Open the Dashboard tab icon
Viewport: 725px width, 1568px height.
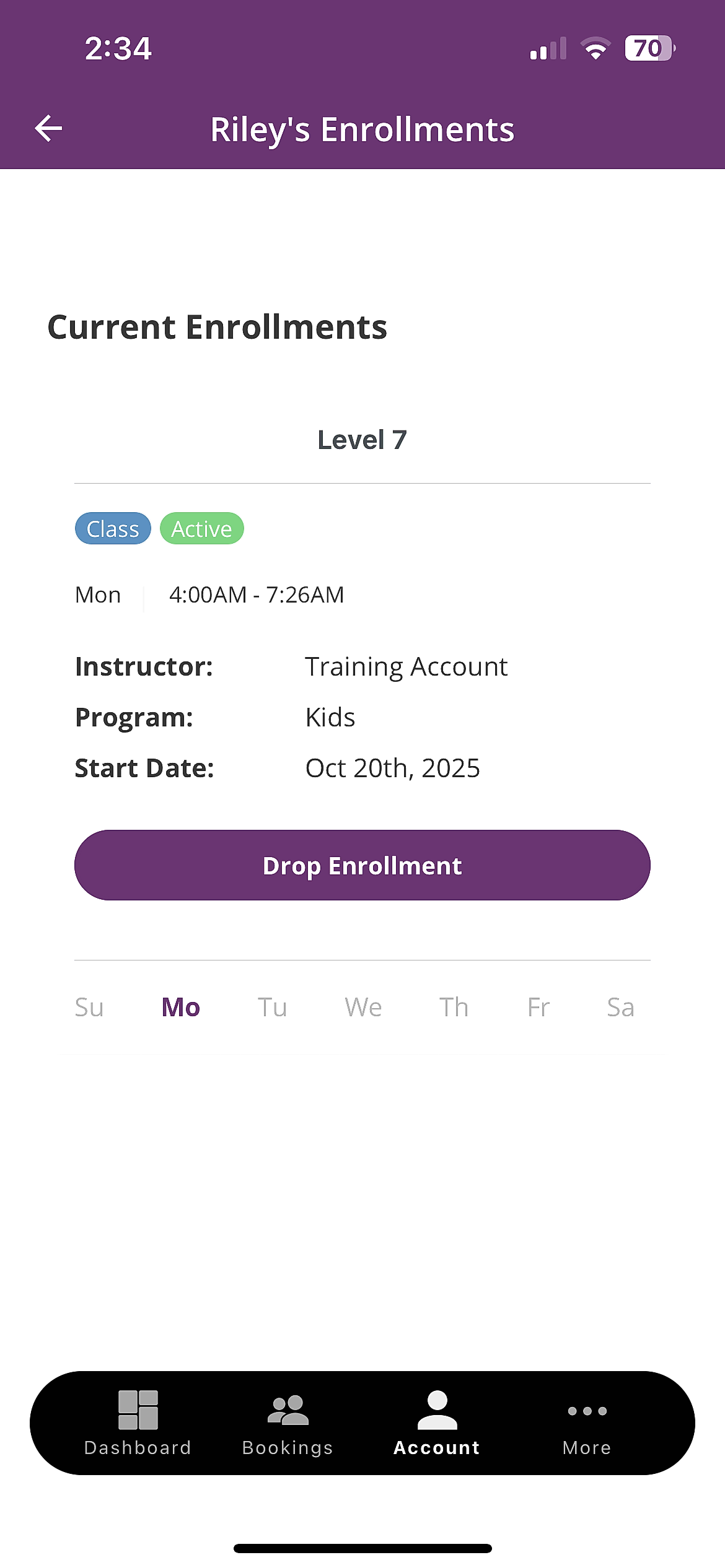(x=138, y=1410)
